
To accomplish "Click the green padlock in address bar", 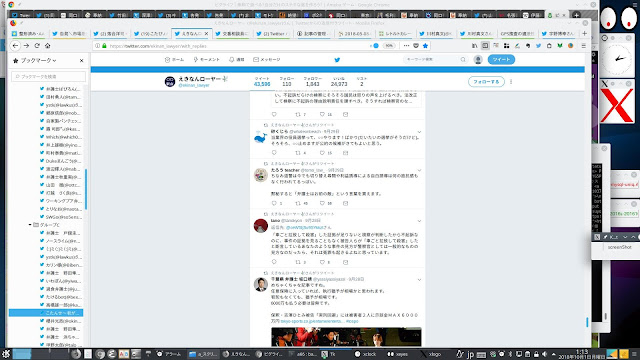I will click(x=104, y=46).
